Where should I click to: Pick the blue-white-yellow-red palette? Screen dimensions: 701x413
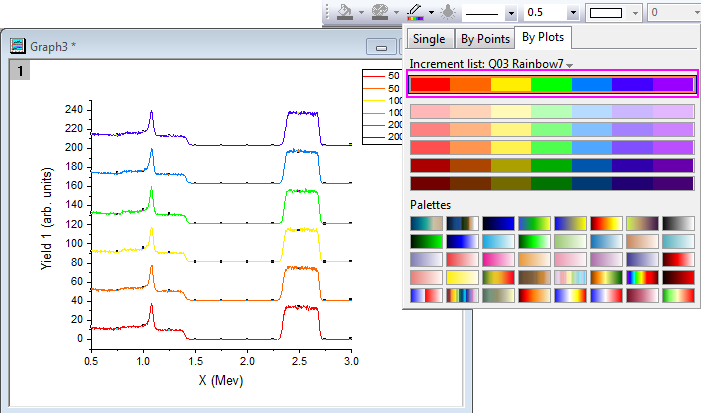[x=570, y=295]
